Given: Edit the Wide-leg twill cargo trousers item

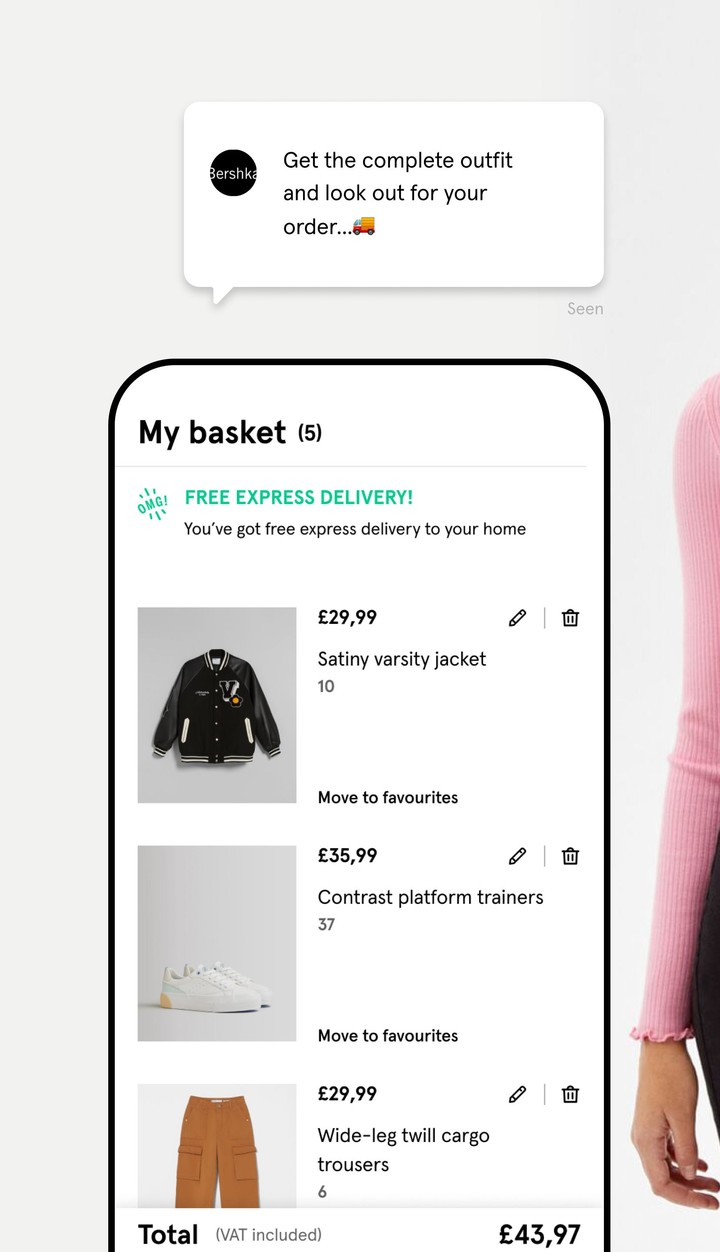Looking at the screenshot, I should pyautogui.click(x=517, y=1094).
